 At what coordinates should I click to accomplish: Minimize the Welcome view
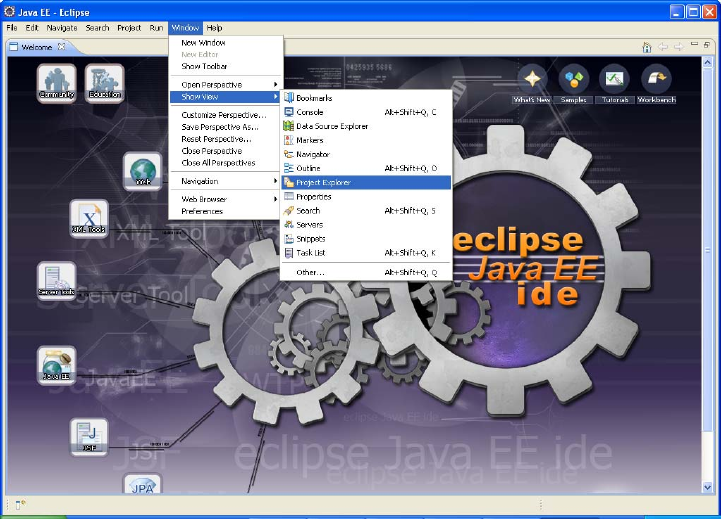(694, 44)
